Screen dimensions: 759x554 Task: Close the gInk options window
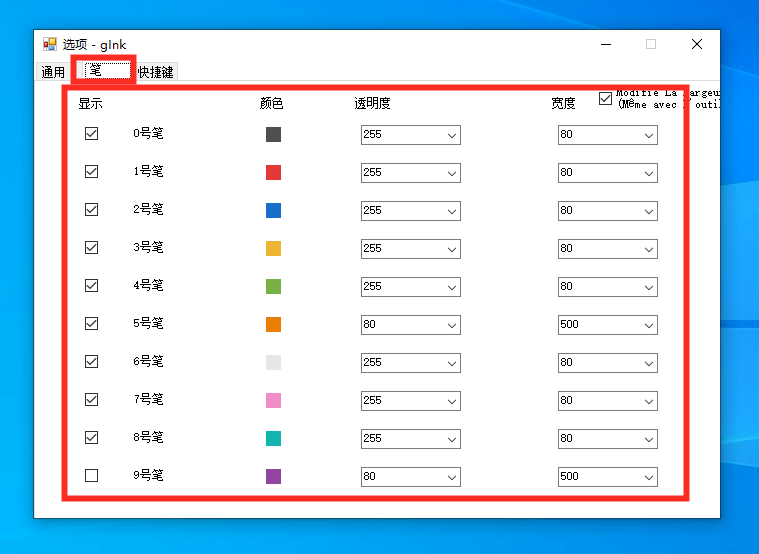[x=697, y=45]
